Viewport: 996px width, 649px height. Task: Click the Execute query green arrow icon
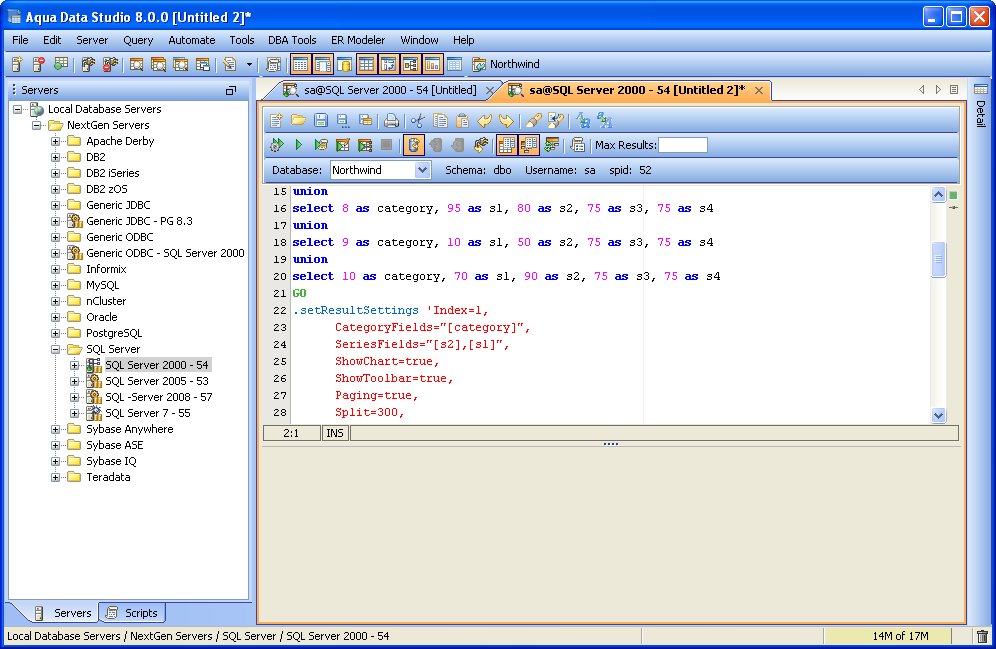click(298, 145)
